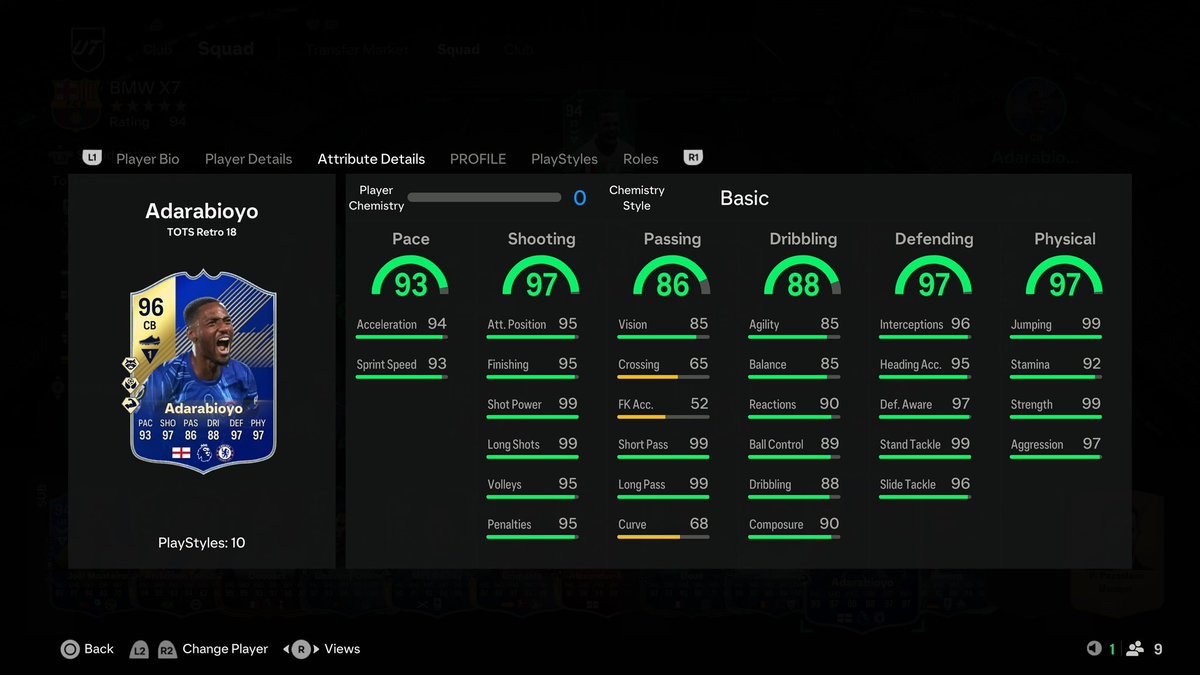
Task: Click the England flag on the card
Action: pyautogui.click(x=181, y=453)
